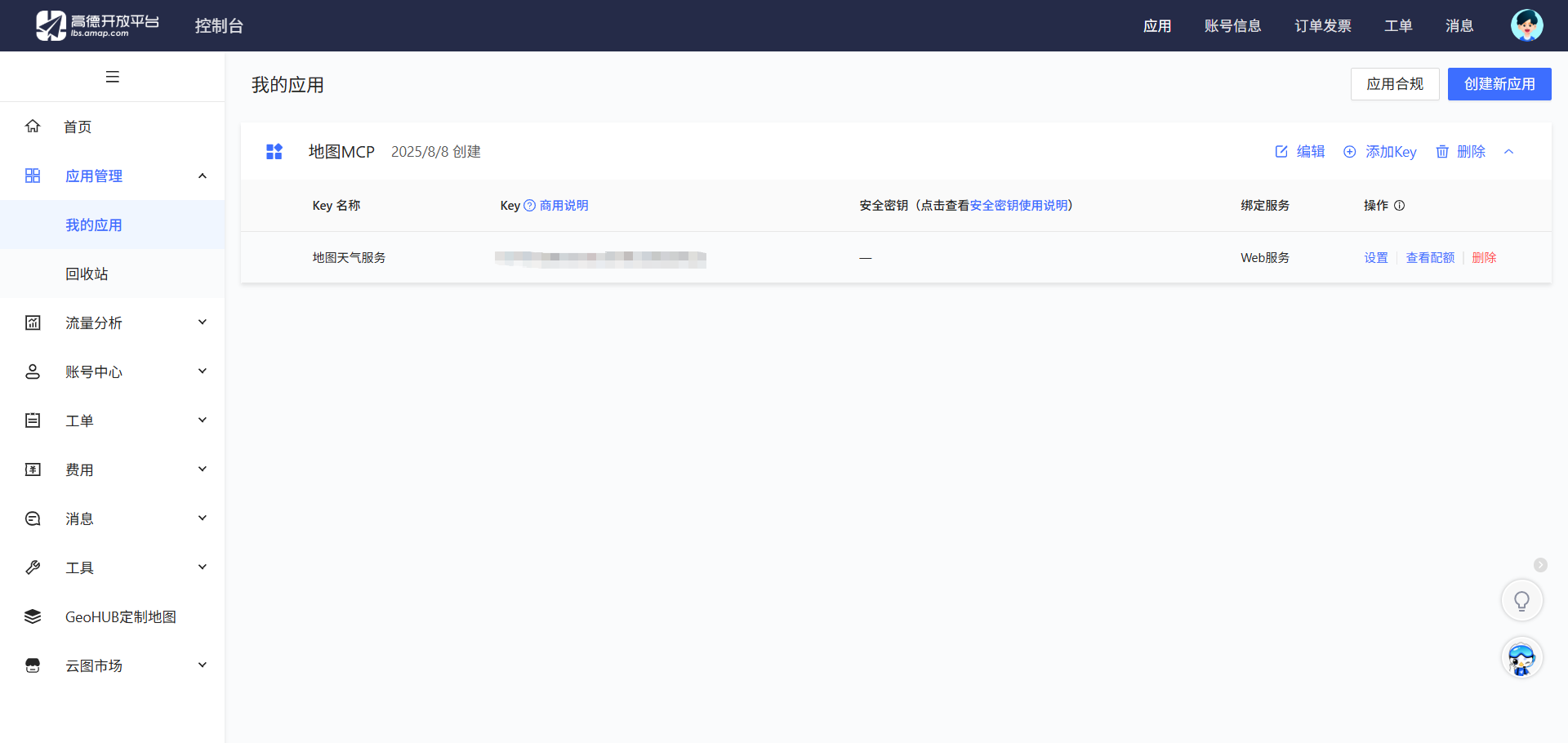
Task: Open 消息 in top navigation
Action: 1459,26
